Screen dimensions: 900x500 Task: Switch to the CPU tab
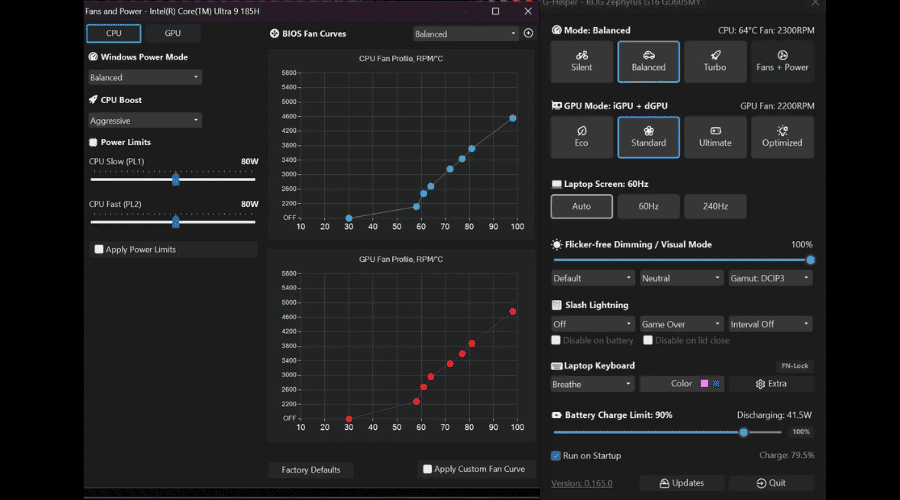(114, 33)
